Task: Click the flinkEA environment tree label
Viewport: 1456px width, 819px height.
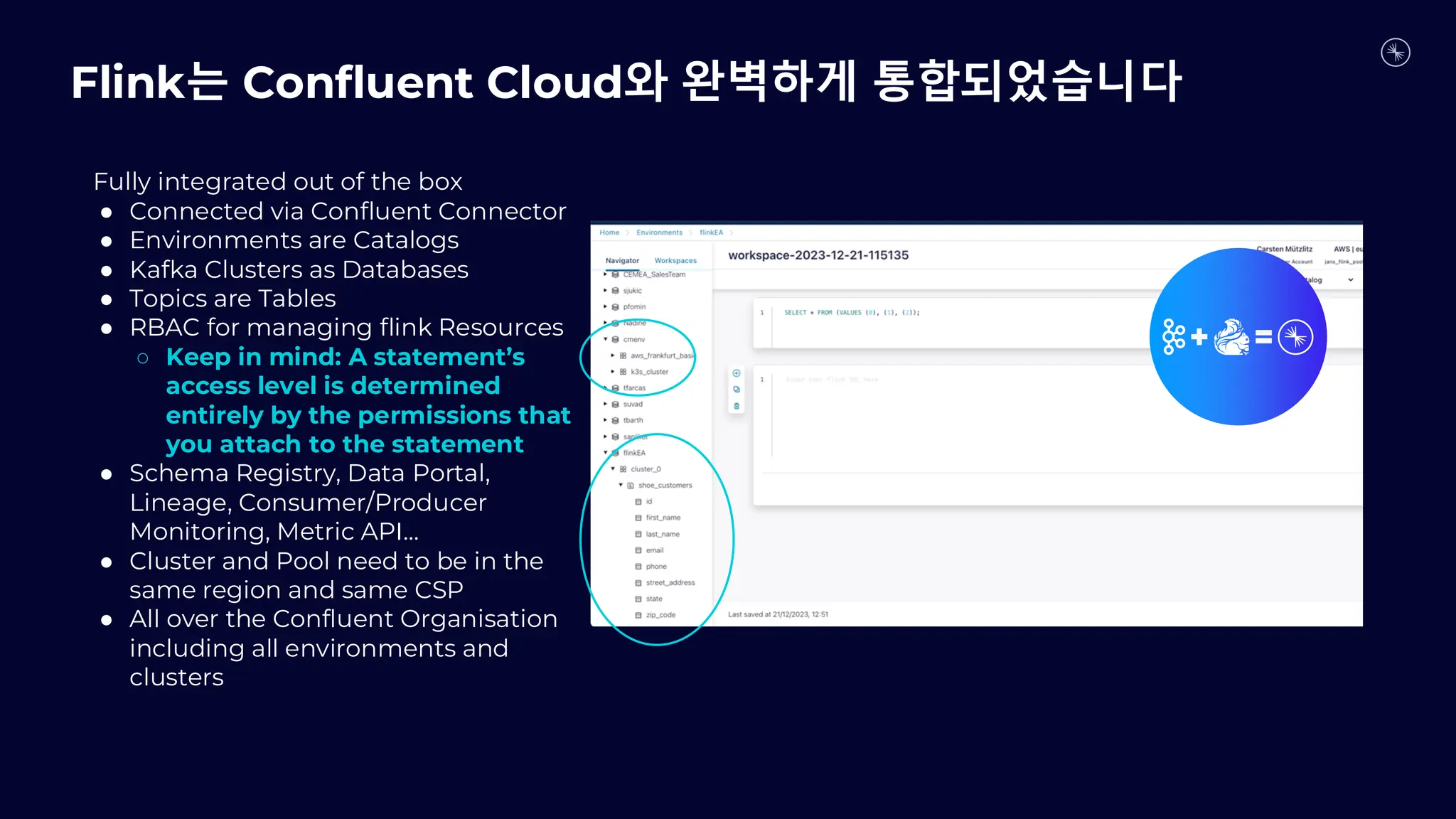Action: click(634, 453)
